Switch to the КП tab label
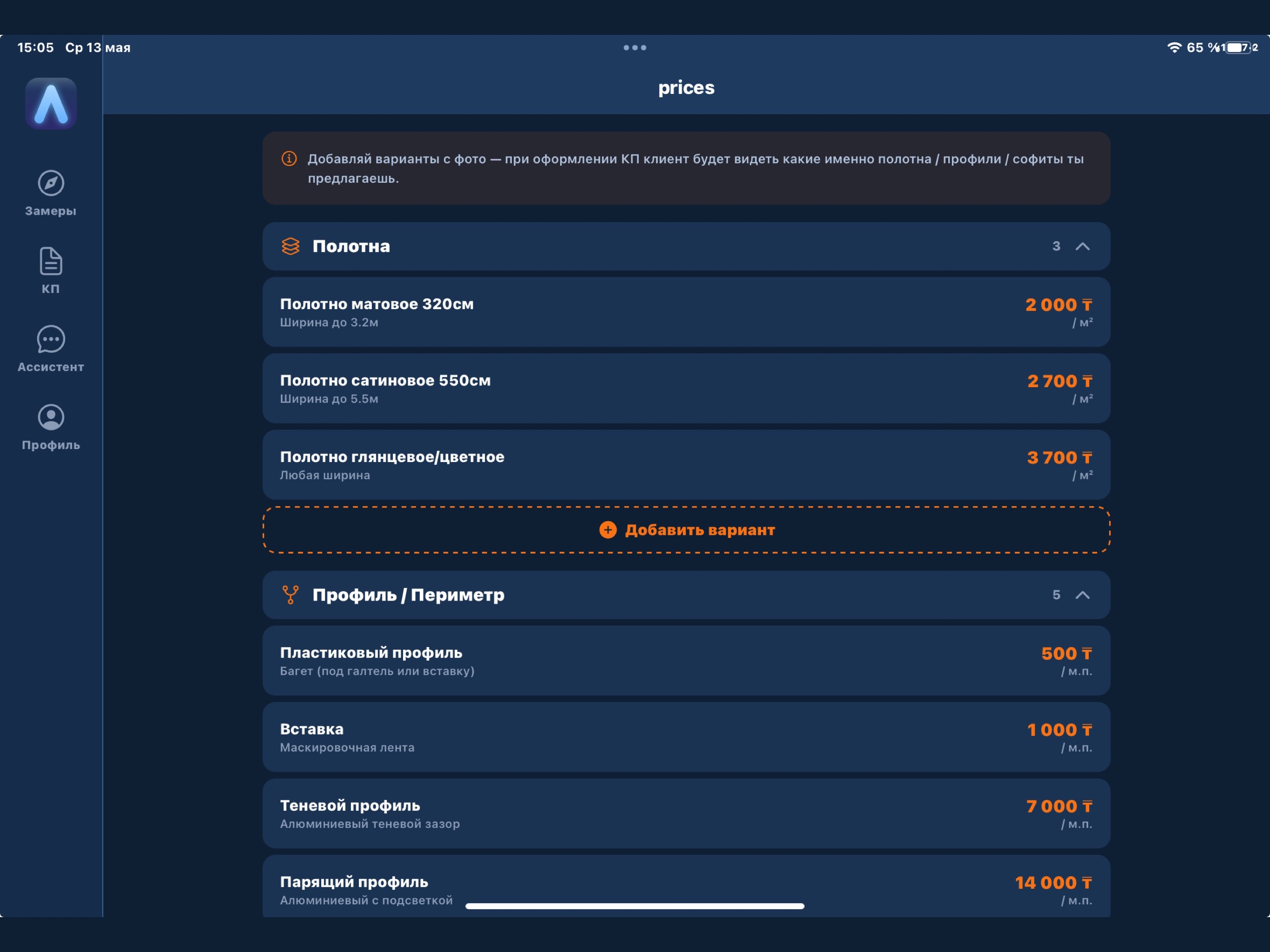Viewport: 1270px width, 952px height. [x=51, y=289]
